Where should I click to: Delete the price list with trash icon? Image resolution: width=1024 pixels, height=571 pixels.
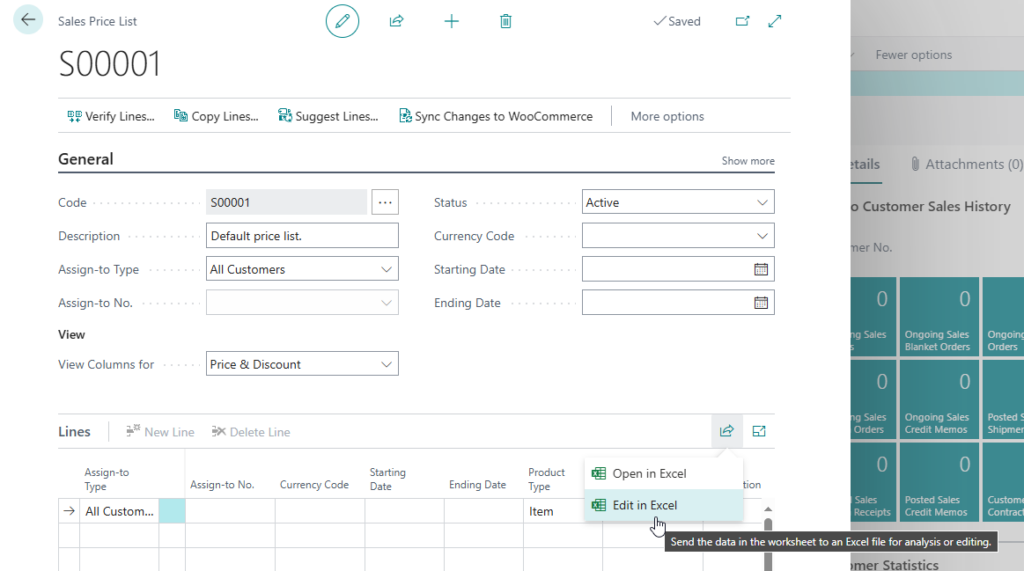(x=505, y=21)
